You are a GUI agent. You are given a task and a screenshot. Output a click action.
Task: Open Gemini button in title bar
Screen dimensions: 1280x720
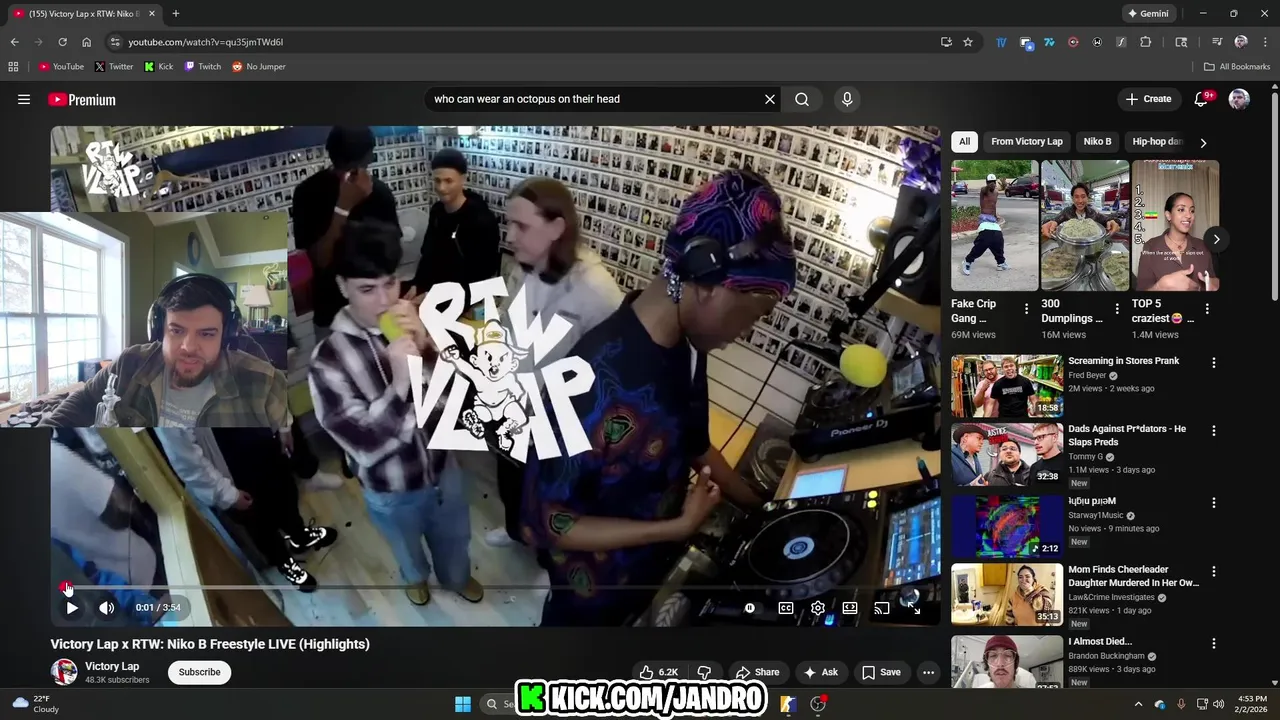tap(1148, 14)
